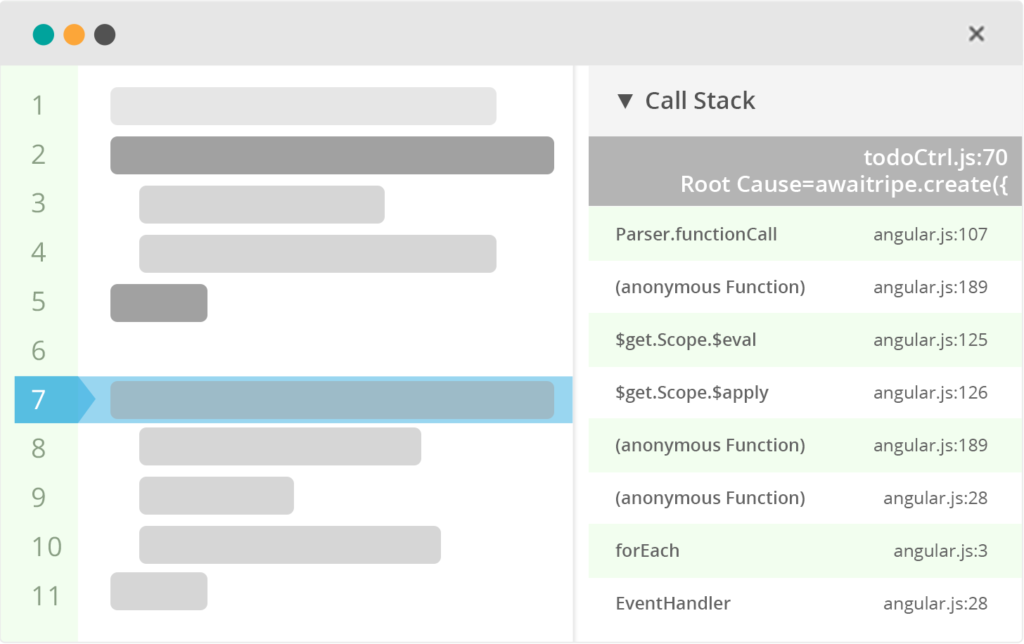Select the Parser.functionCall stack frame
Screen dimensions: 1024x644
coord(696,234)
